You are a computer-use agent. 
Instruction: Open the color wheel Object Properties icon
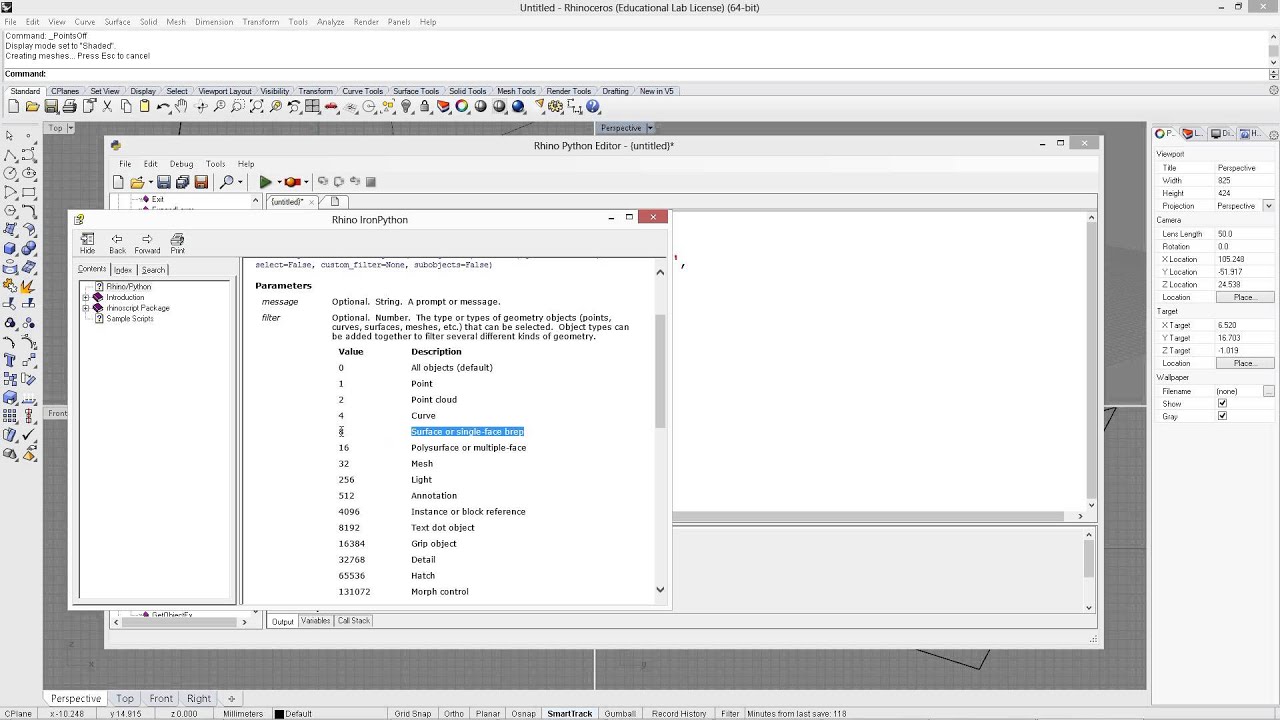click(x=462, y=106)
